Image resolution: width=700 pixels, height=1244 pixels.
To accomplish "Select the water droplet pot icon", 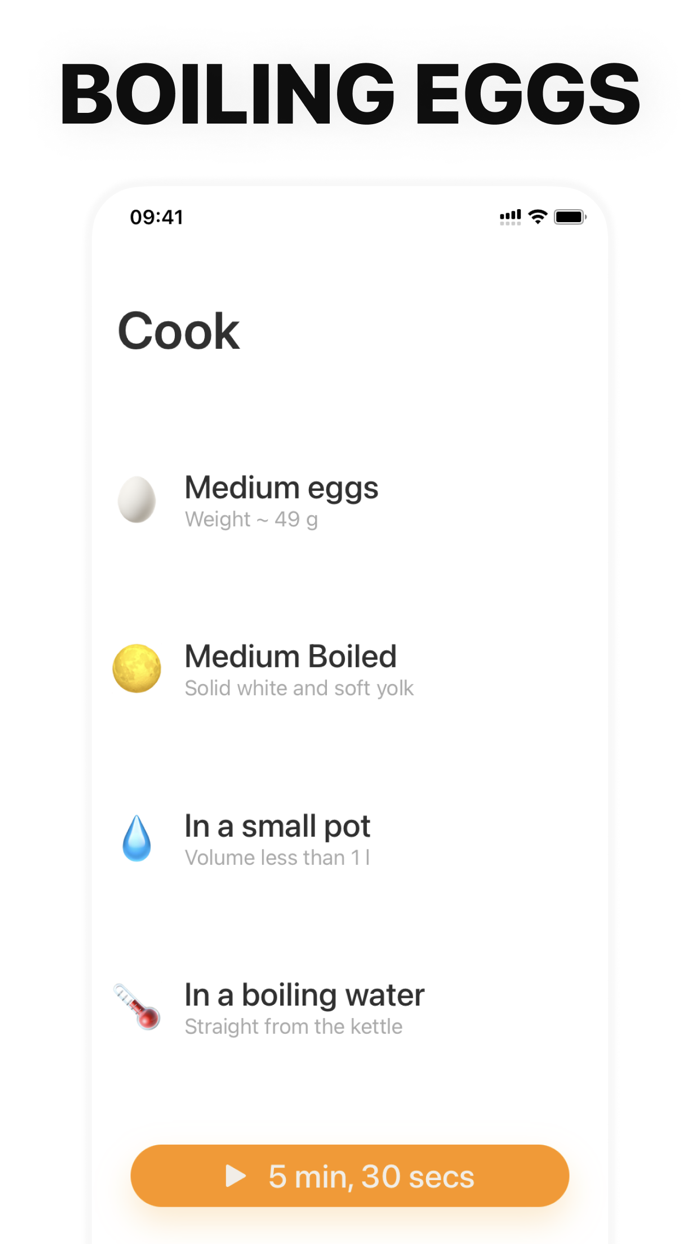I will (x=136, y=838).
